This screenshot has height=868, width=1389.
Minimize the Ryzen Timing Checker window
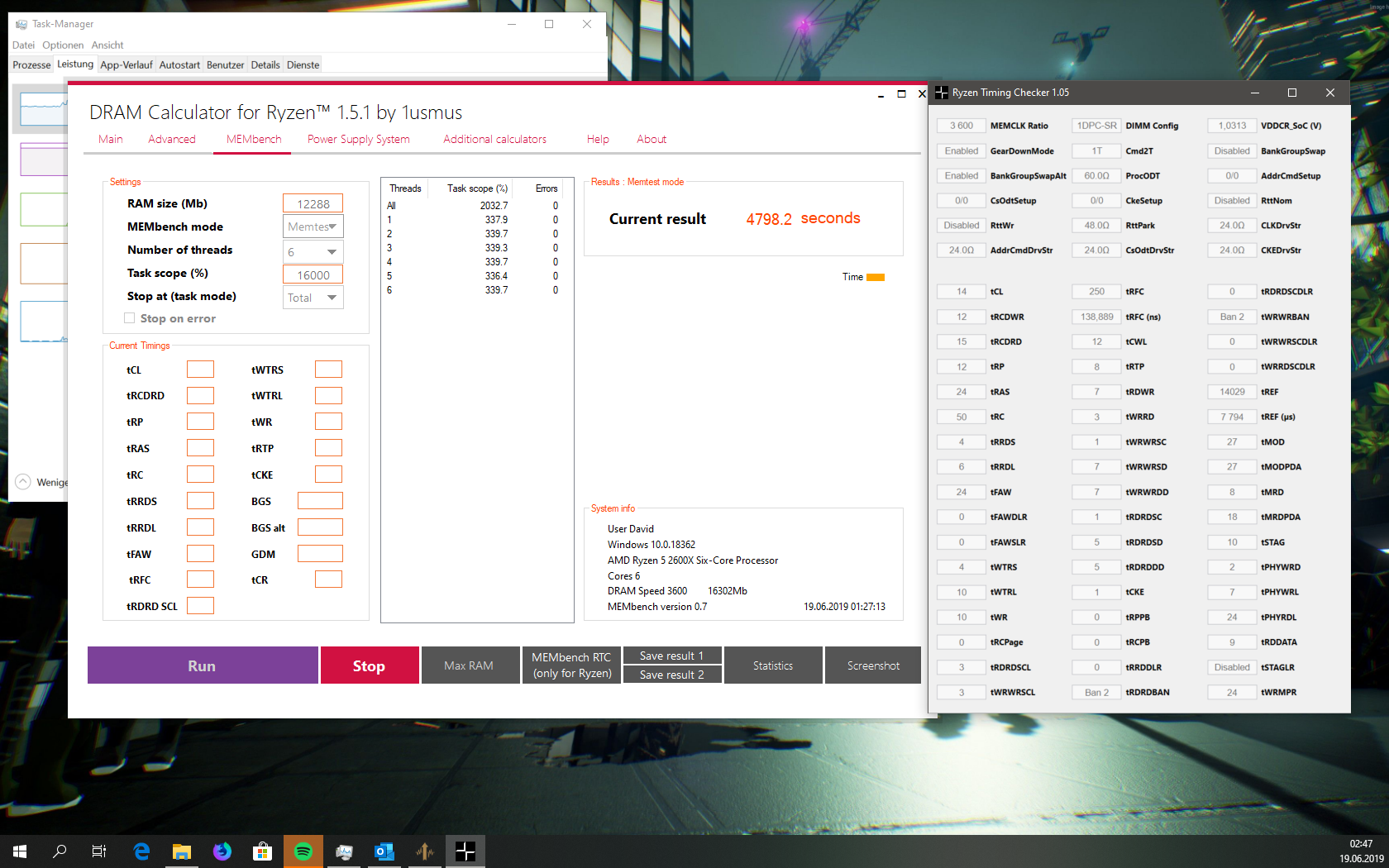click(x=1254, y=93)
